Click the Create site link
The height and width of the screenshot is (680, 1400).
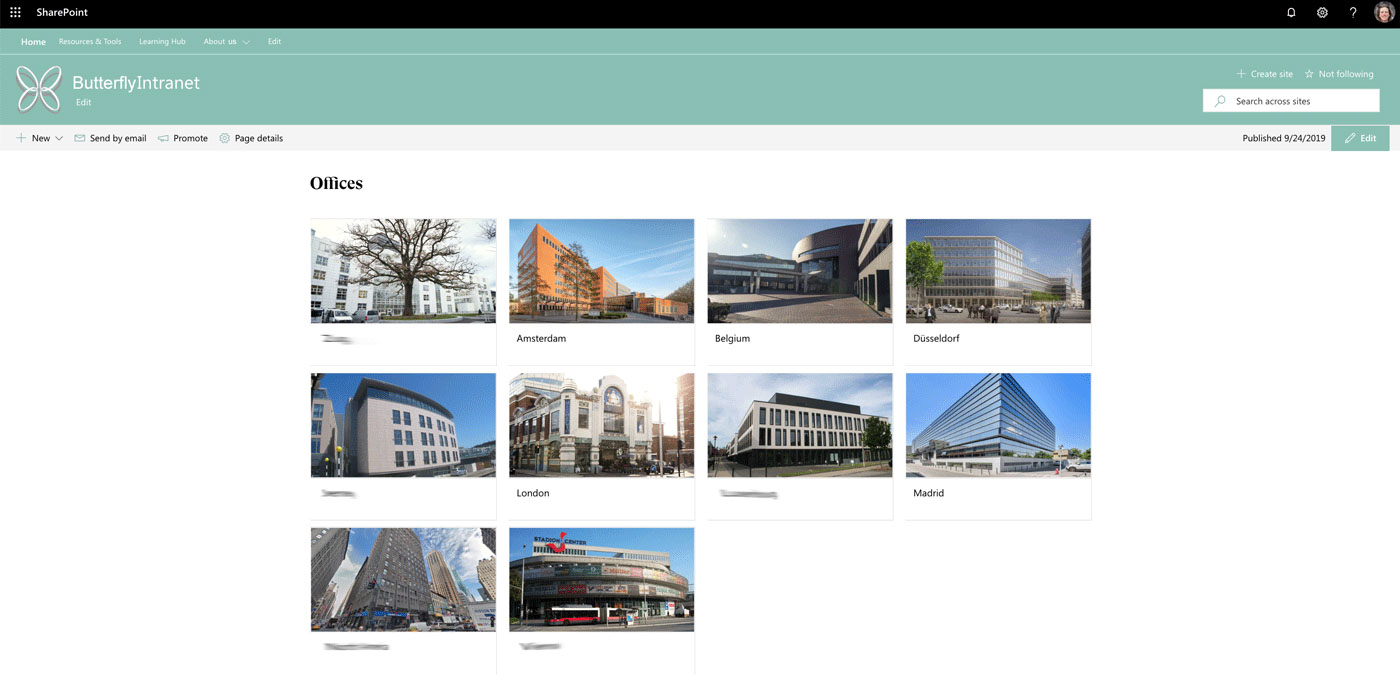(x=1264, y=73)
